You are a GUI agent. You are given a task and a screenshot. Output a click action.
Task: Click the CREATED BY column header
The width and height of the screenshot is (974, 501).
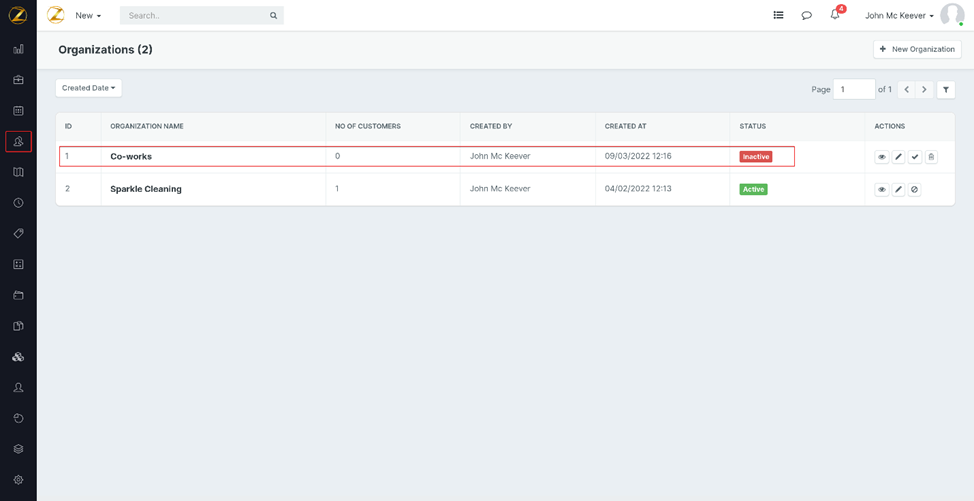point(491,126)
